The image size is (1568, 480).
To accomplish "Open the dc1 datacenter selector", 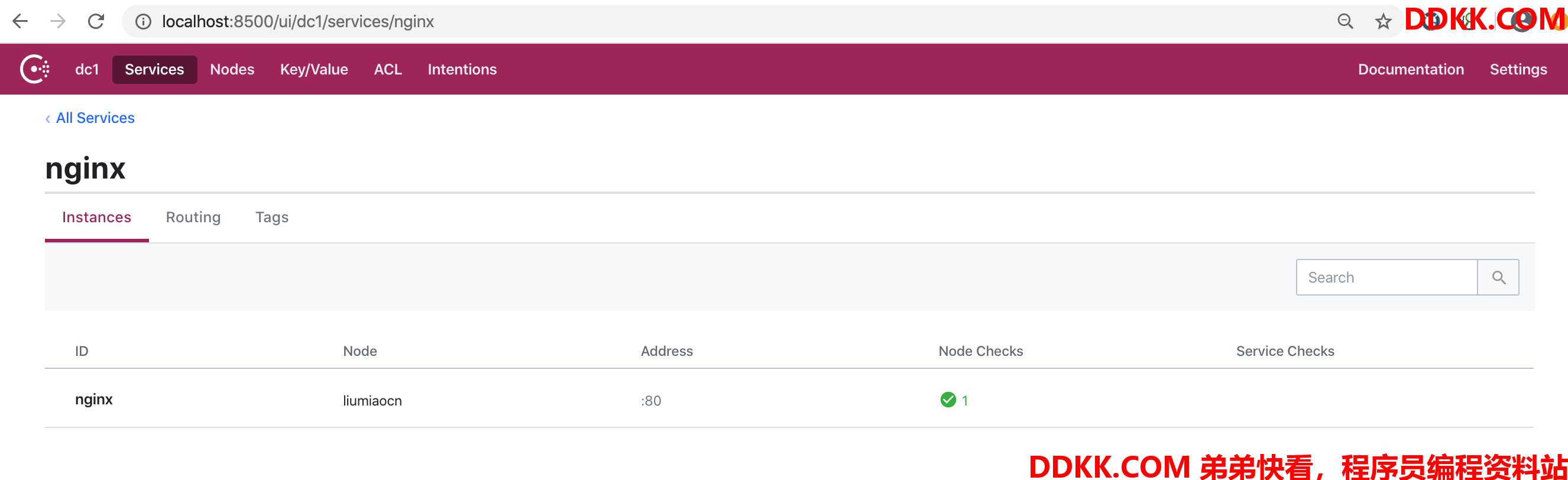I will point(86,69).
